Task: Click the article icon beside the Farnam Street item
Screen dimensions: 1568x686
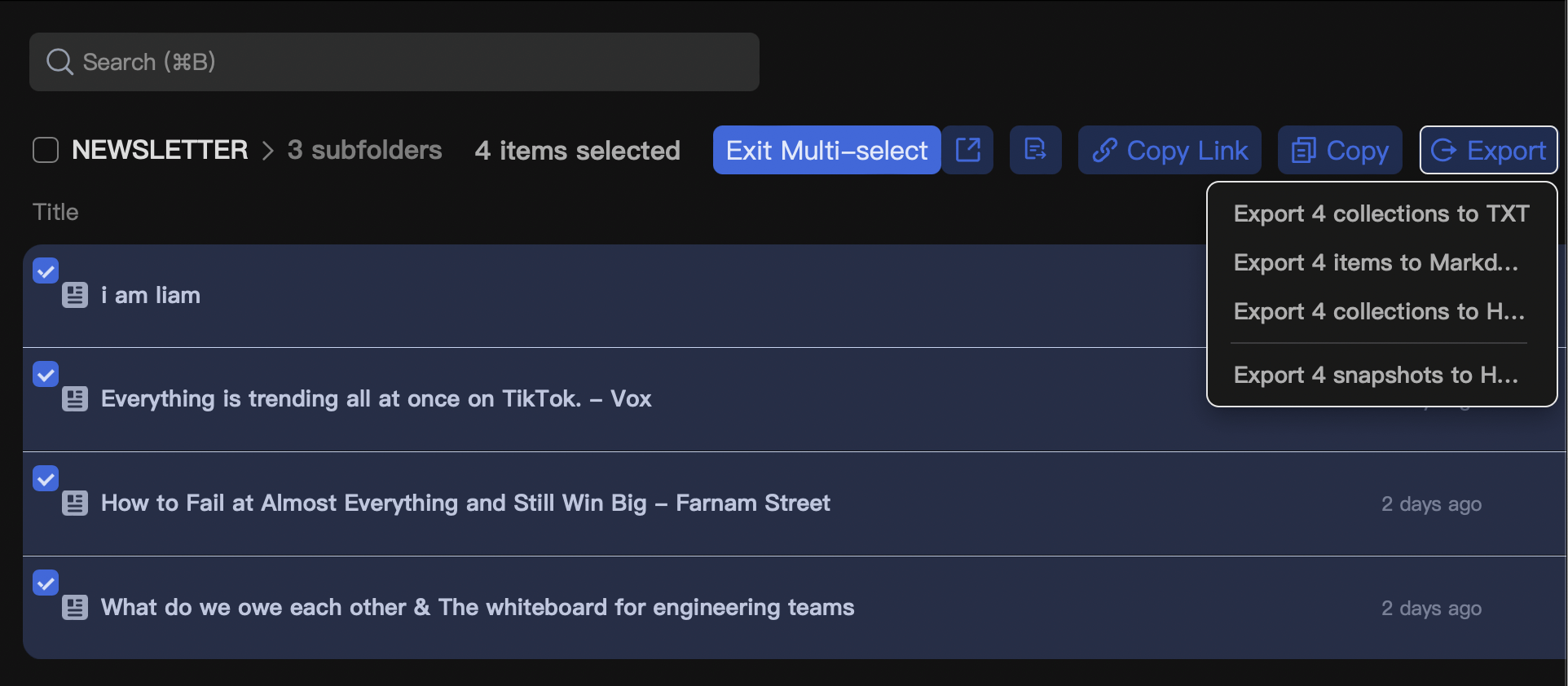Action: [x=75, y=503]
